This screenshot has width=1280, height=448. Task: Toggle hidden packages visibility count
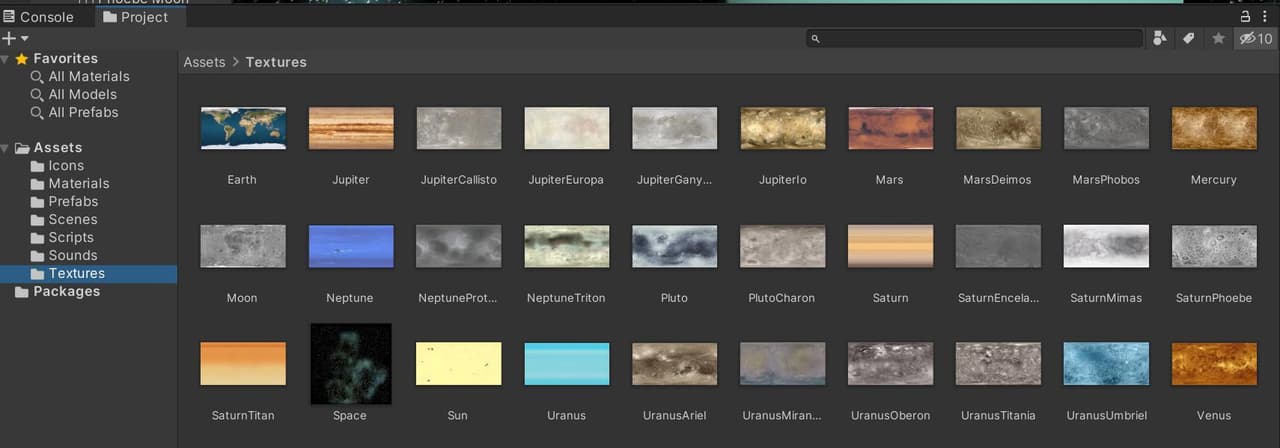tap(1256, 38)
